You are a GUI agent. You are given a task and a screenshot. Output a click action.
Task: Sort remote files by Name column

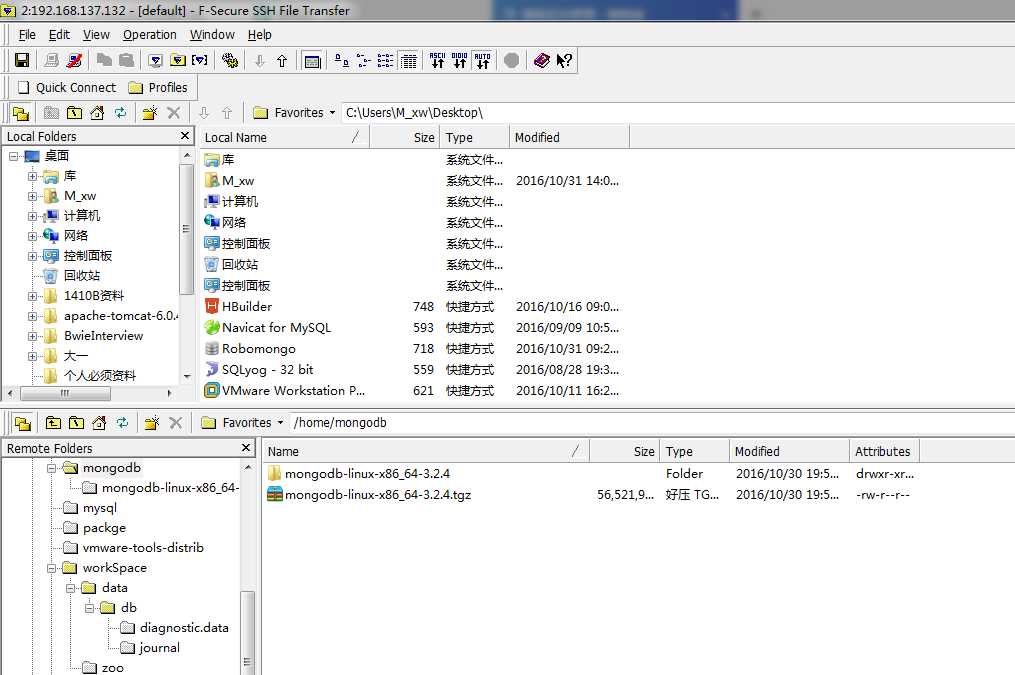pyautogui.click(x=426, y=451)
